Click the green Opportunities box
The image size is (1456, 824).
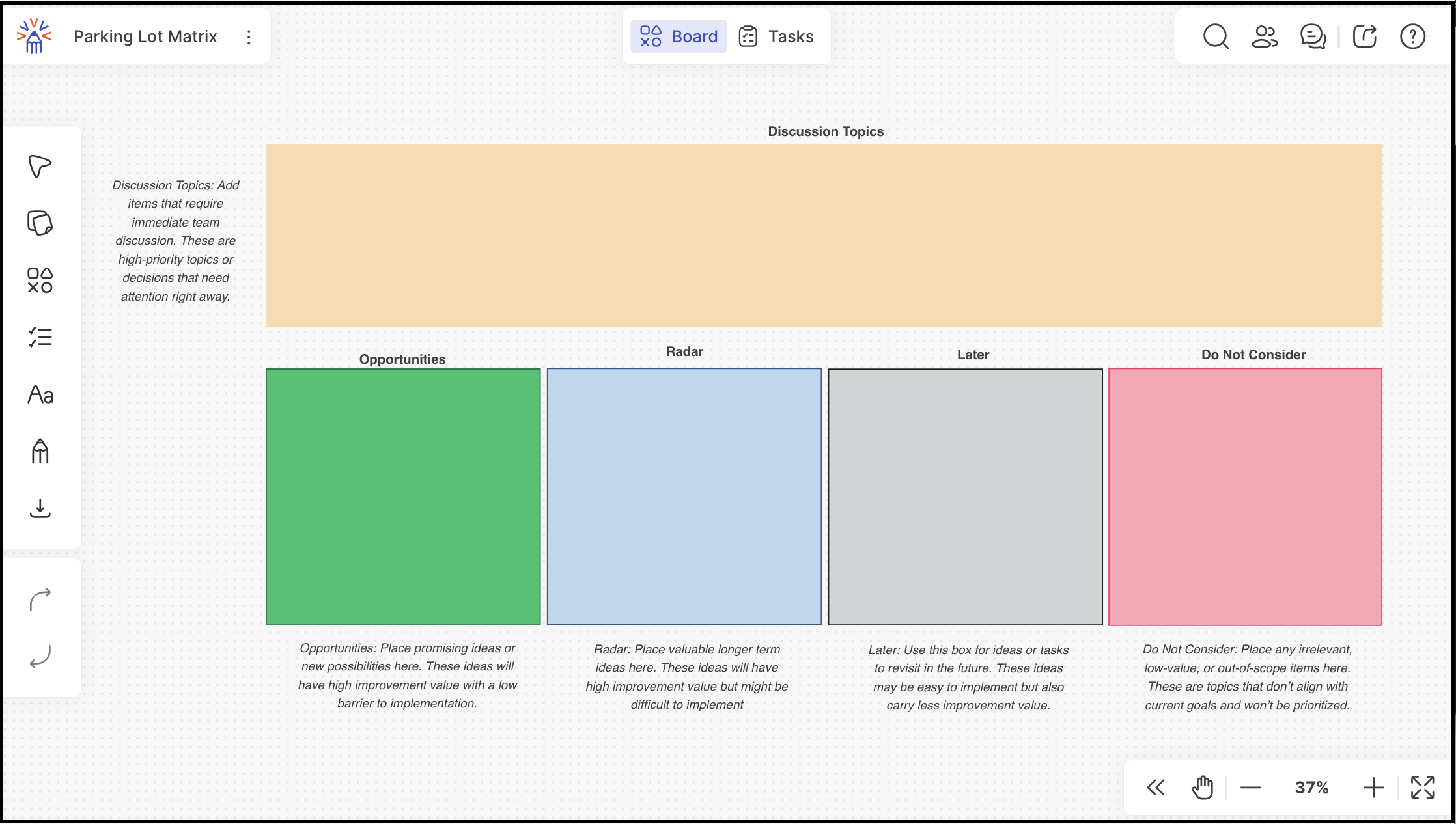pos(403,497)
